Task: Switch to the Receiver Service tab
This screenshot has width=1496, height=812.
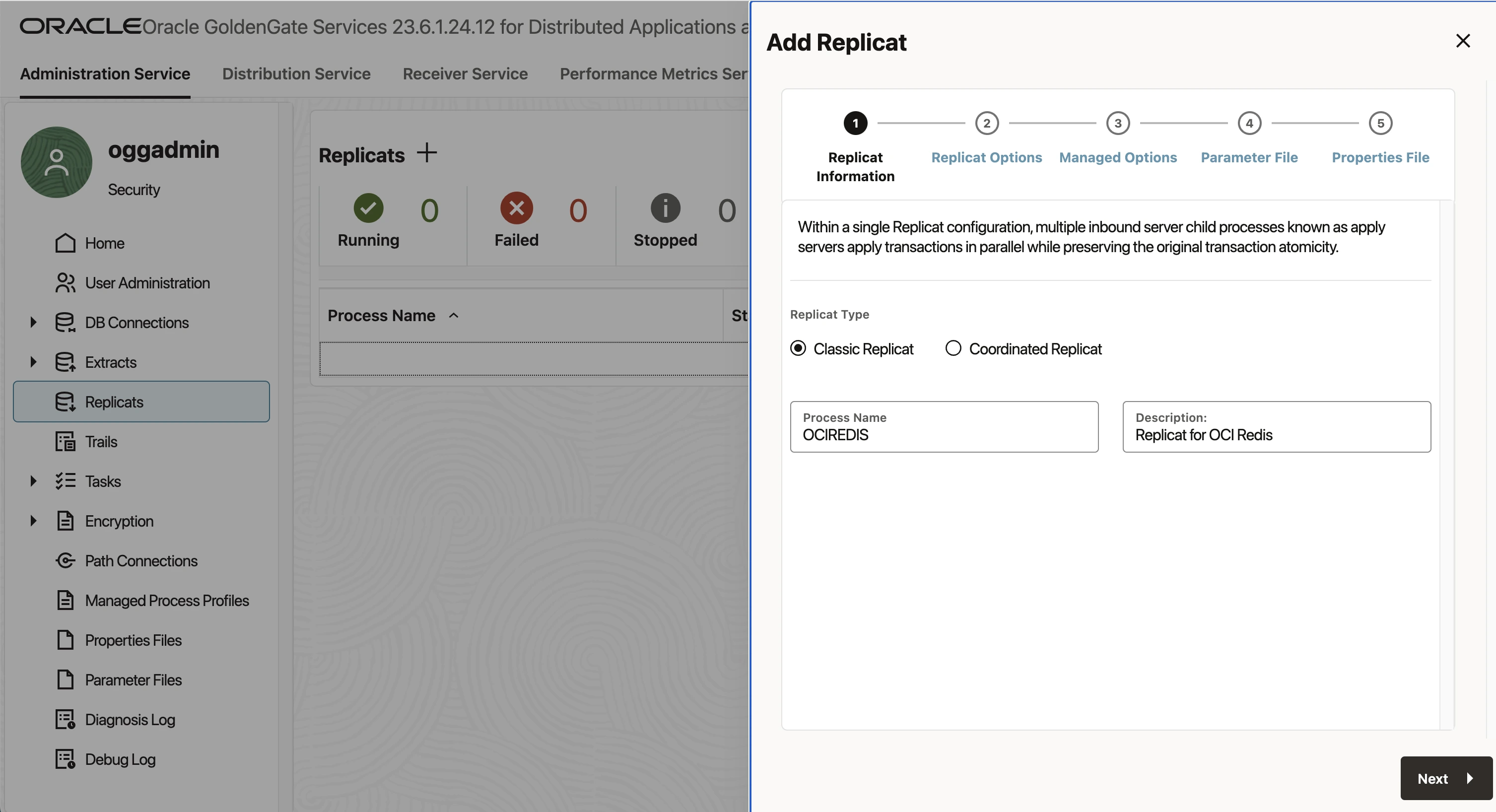Action: [x=465, y=74]
